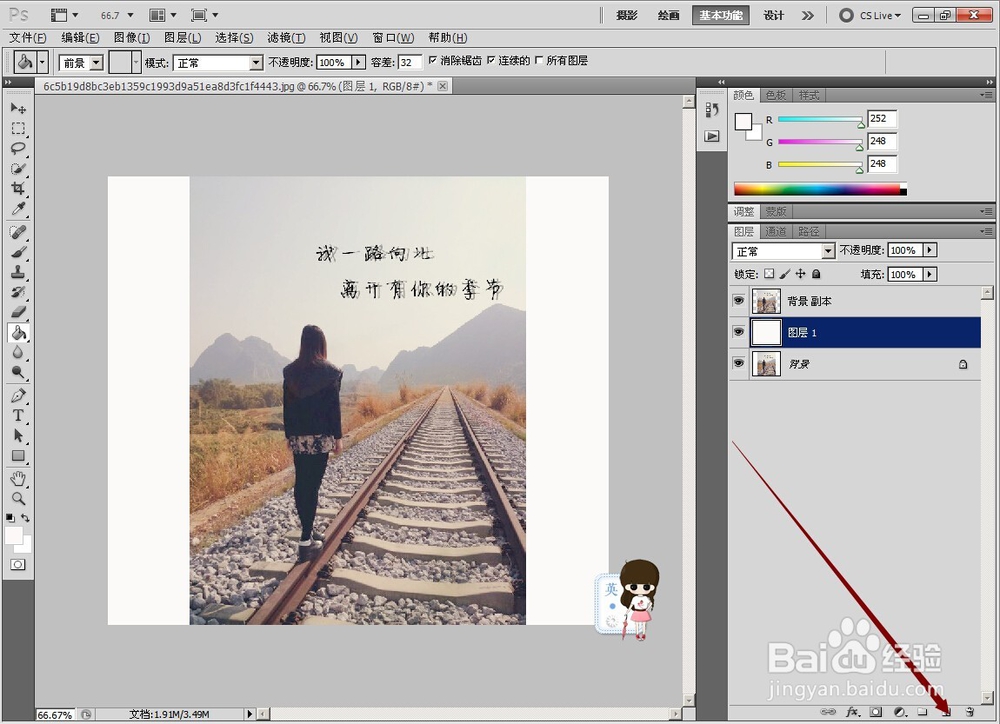This screenshot has height=724, width=1000.
Task: Click the foreground color swatch in Color panel
Action: [743, 121]
